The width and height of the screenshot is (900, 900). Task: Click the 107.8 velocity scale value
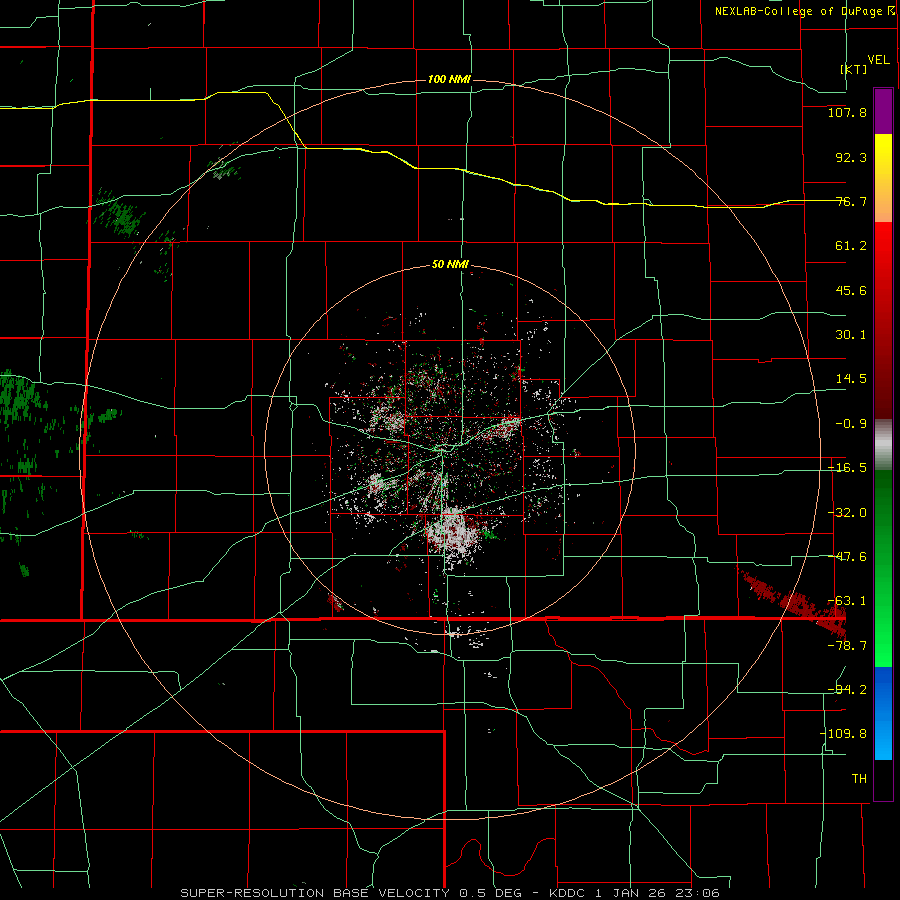847,112
